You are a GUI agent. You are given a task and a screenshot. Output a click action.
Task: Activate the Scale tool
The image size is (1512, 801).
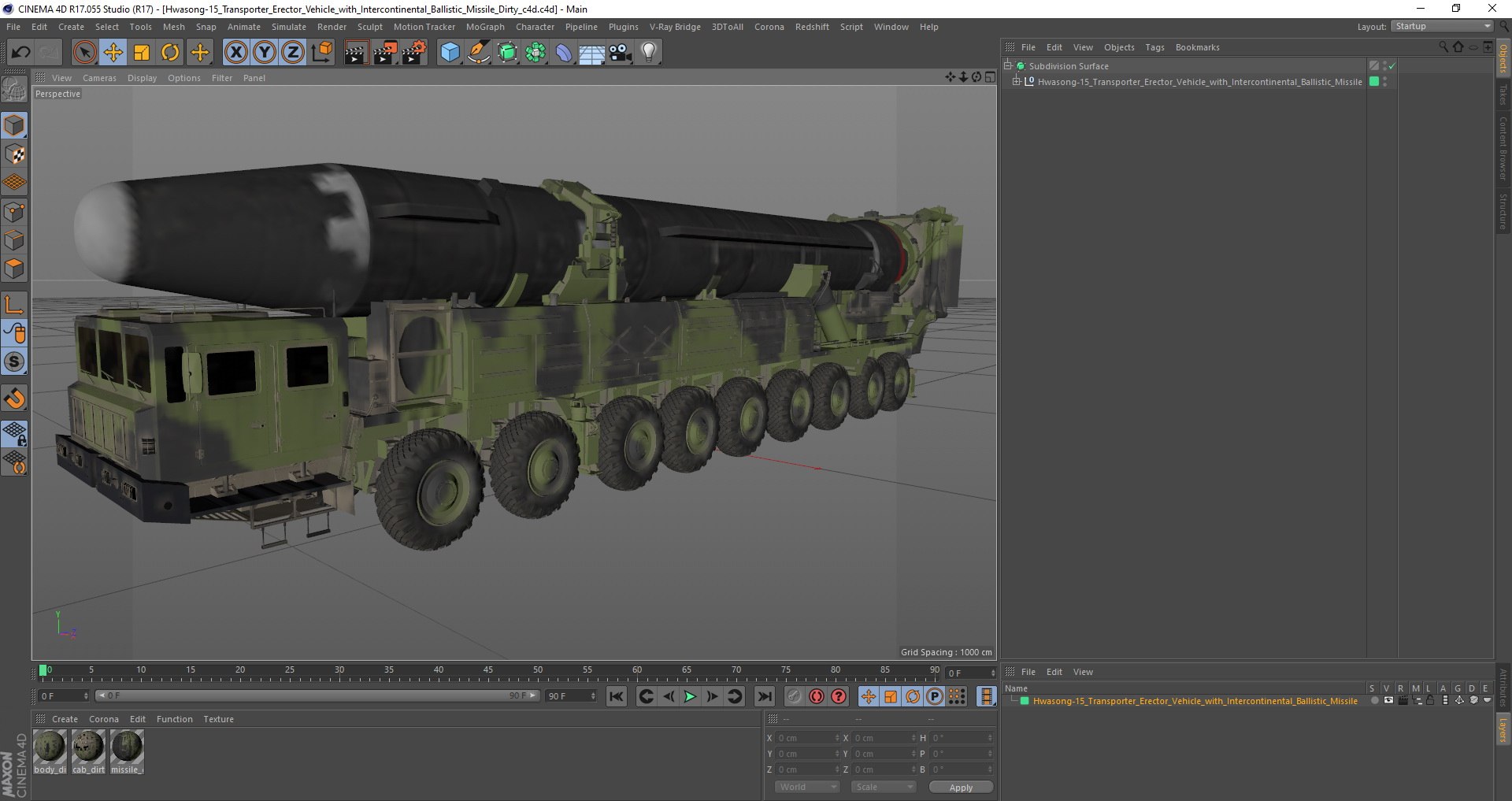point(142,53)
